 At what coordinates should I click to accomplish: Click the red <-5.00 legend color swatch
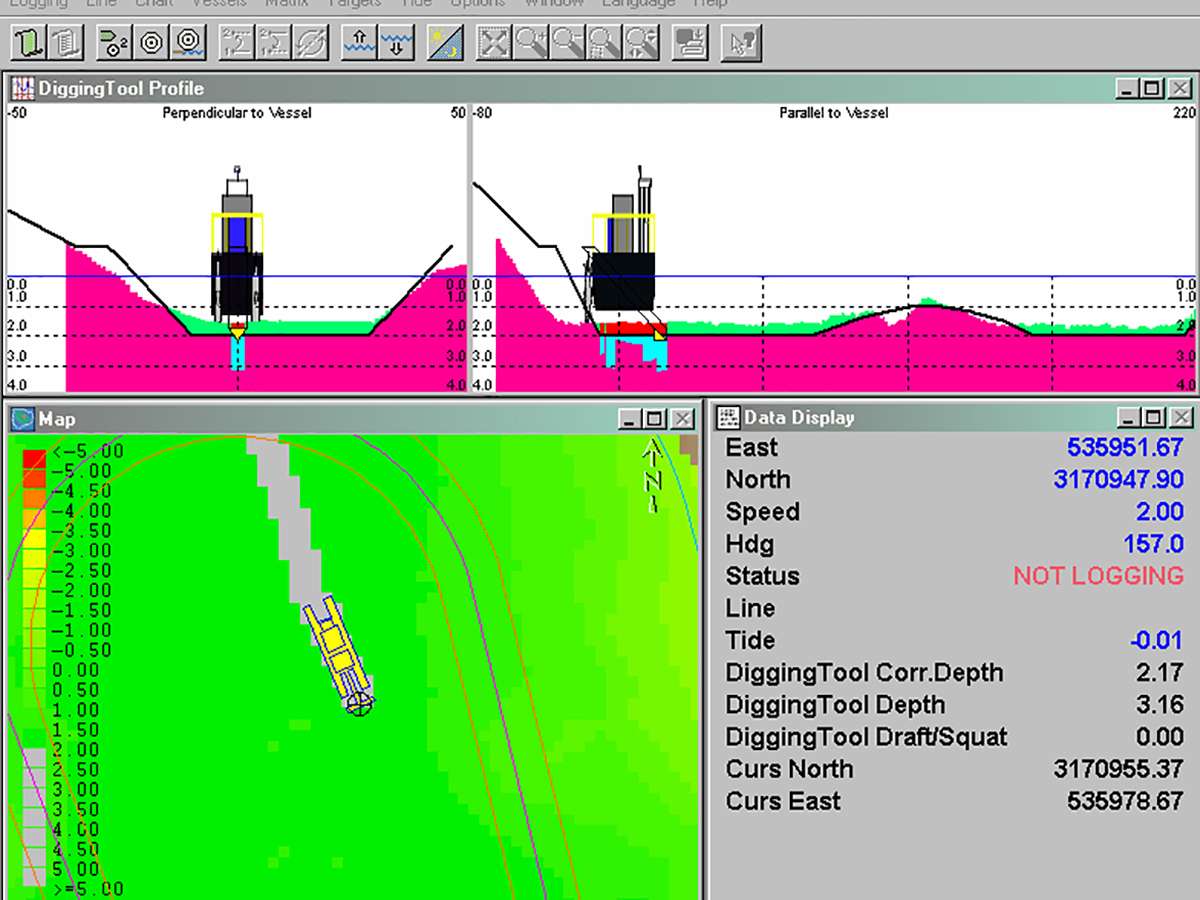click(33, 460)
